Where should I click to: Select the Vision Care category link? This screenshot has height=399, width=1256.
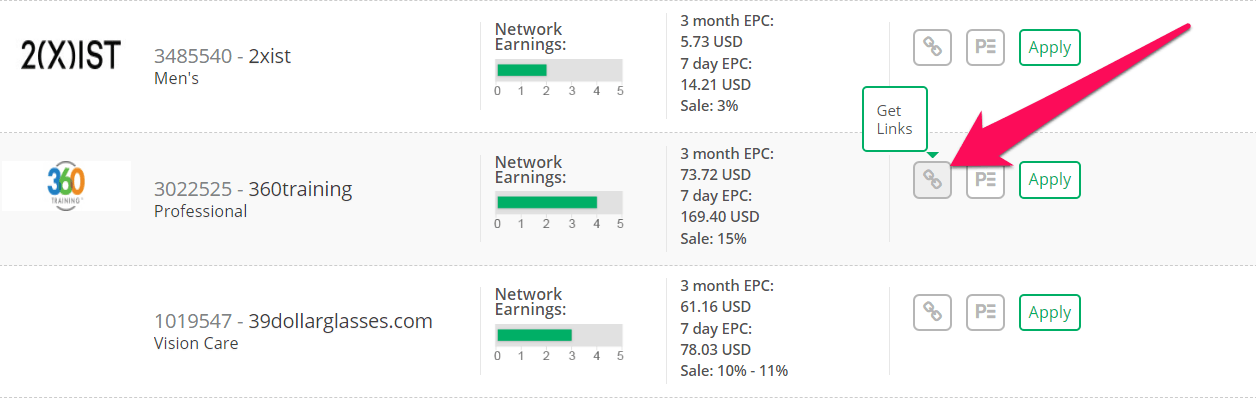196,343
